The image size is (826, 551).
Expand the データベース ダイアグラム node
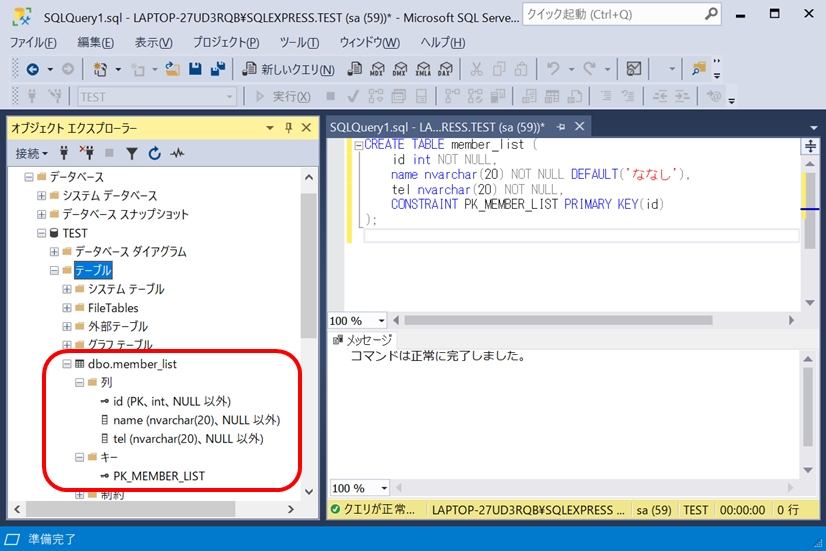click(x=54, y=252)
